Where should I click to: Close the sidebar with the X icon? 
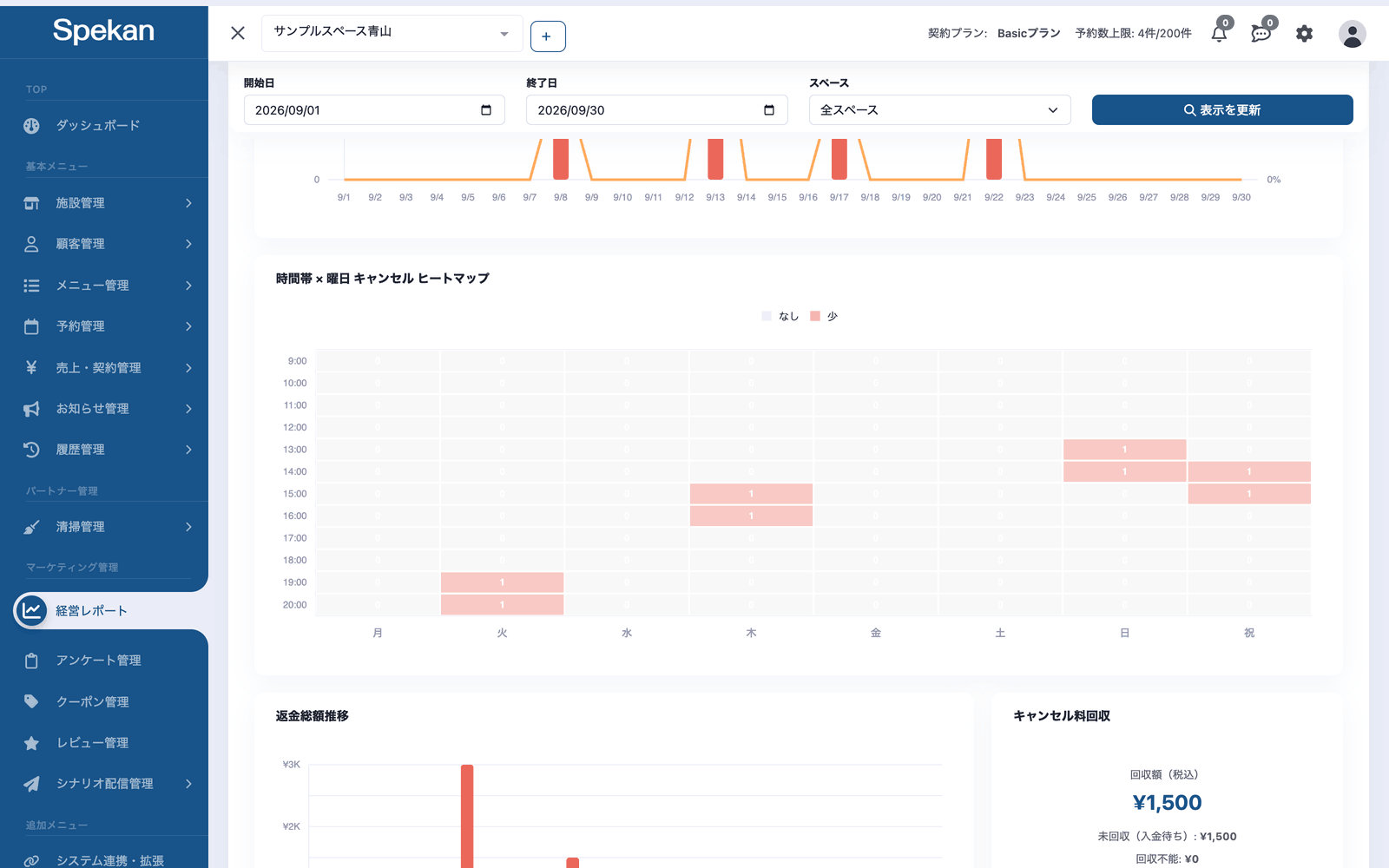pyautogui.click(x=238, y=33)
